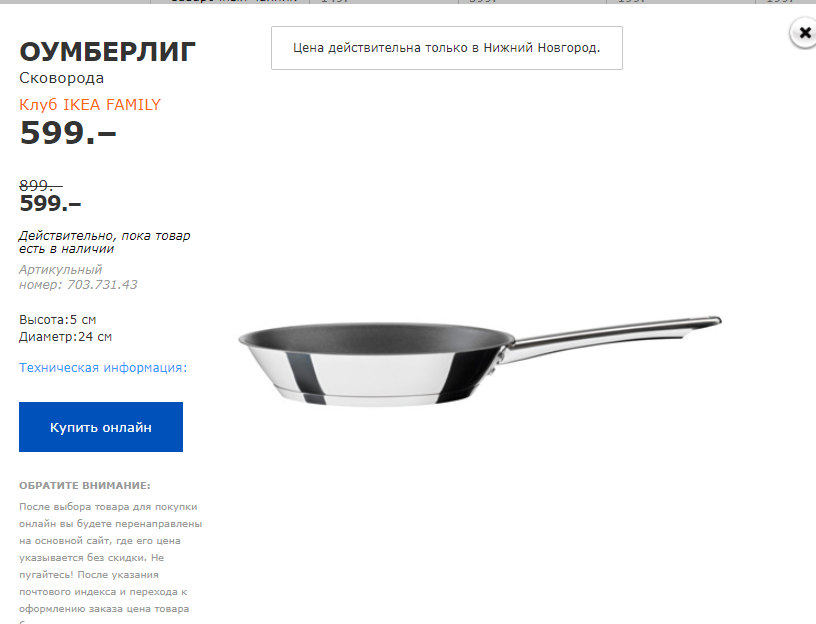
Task: Select the ОУМБЕРЛИГ product title
Action: pos(108,52)
